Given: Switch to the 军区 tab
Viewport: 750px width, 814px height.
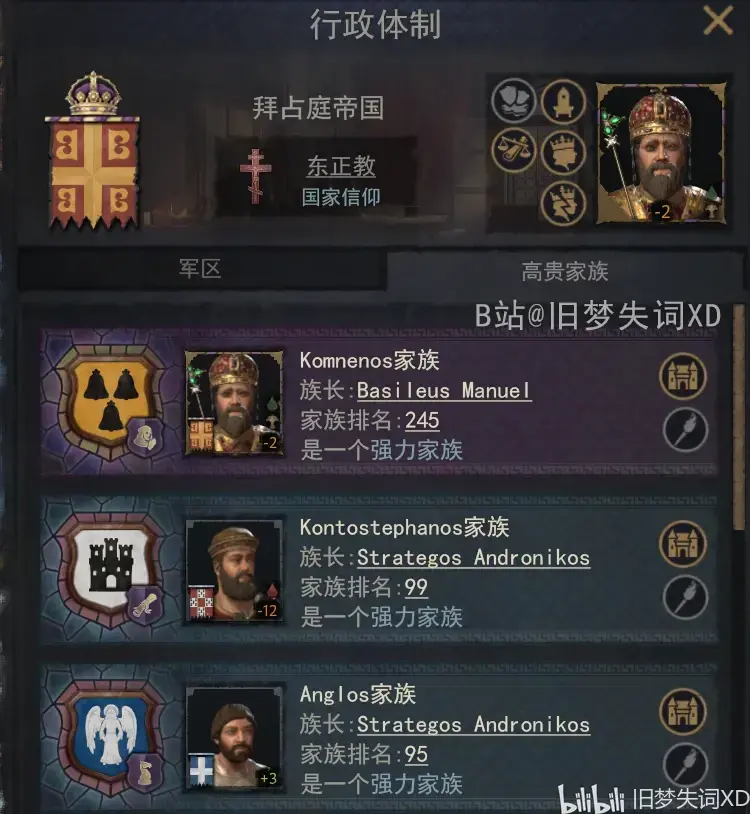Looking at the screenshot, I should 201,269.
